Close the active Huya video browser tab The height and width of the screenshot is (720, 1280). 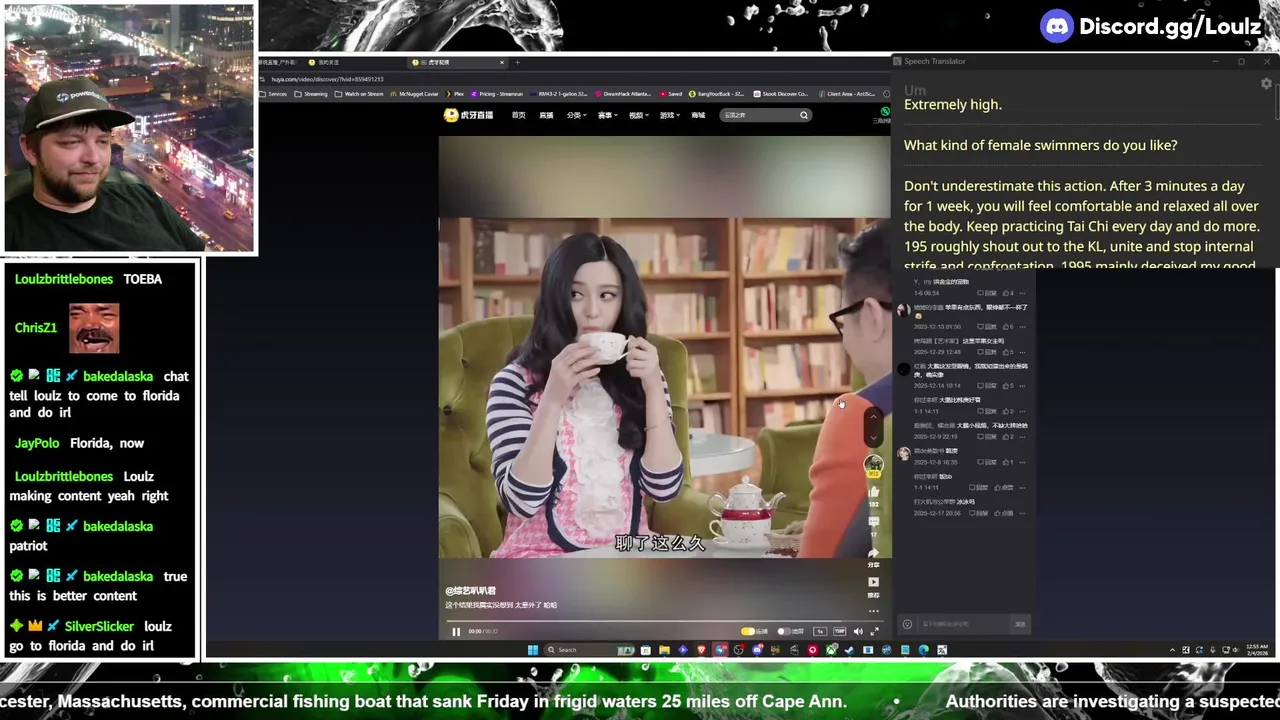[x=502, y=62]
